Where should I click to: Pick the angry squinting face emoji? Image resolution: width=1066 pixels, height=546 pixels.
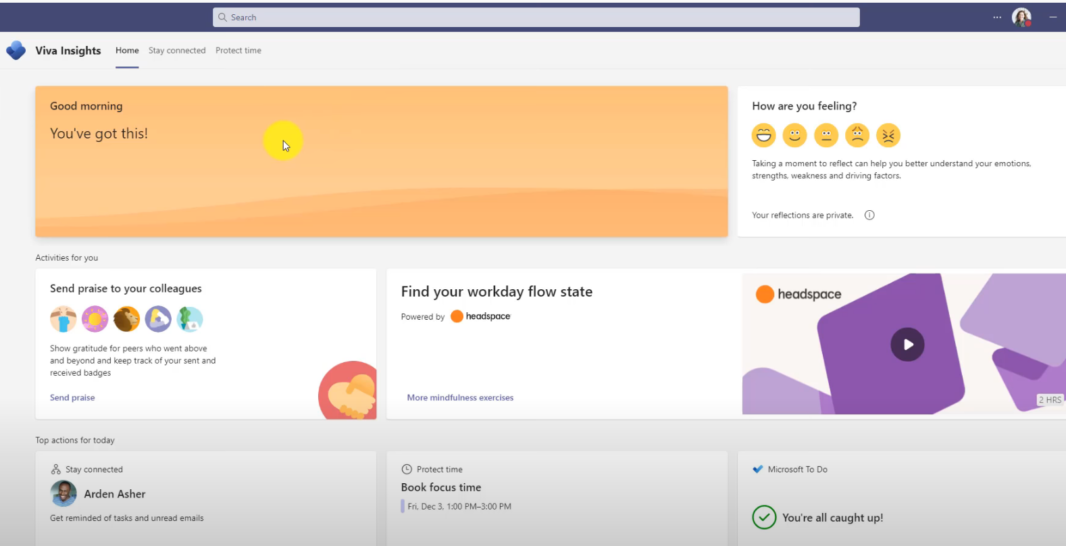(888, 135)
